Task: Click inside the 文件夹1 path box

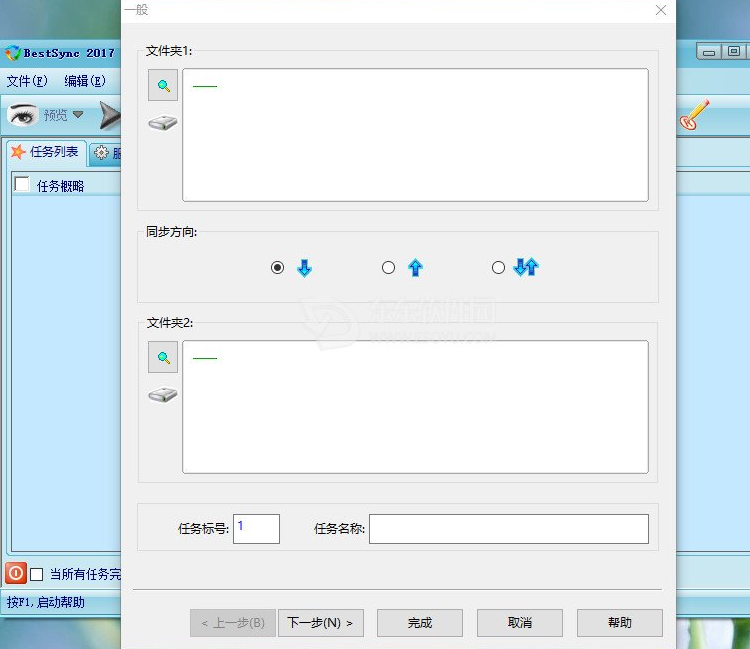Action: point(415,135)
